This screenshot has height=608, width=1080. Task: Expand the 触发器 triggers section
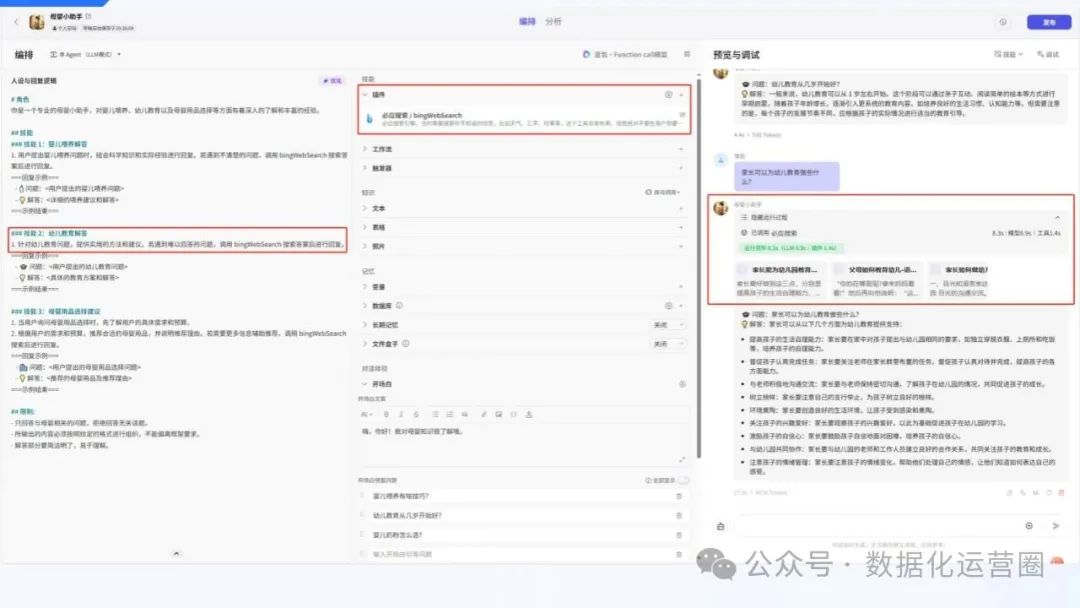click(x=365, y=168)
